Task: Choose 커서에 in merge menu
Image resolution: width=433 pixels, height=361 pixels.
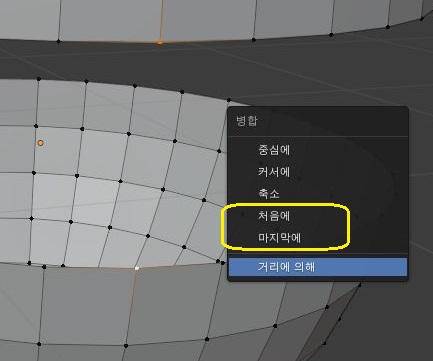Action: tap(317, 172)
